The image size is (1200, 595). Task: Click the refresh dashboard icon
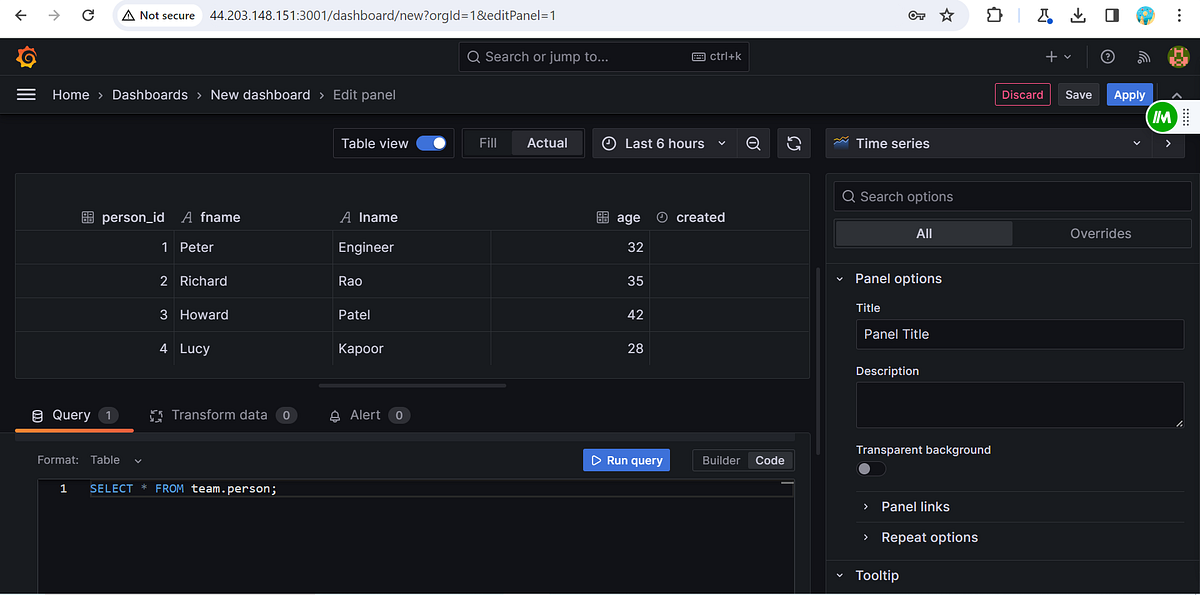[x=794, y=142]
